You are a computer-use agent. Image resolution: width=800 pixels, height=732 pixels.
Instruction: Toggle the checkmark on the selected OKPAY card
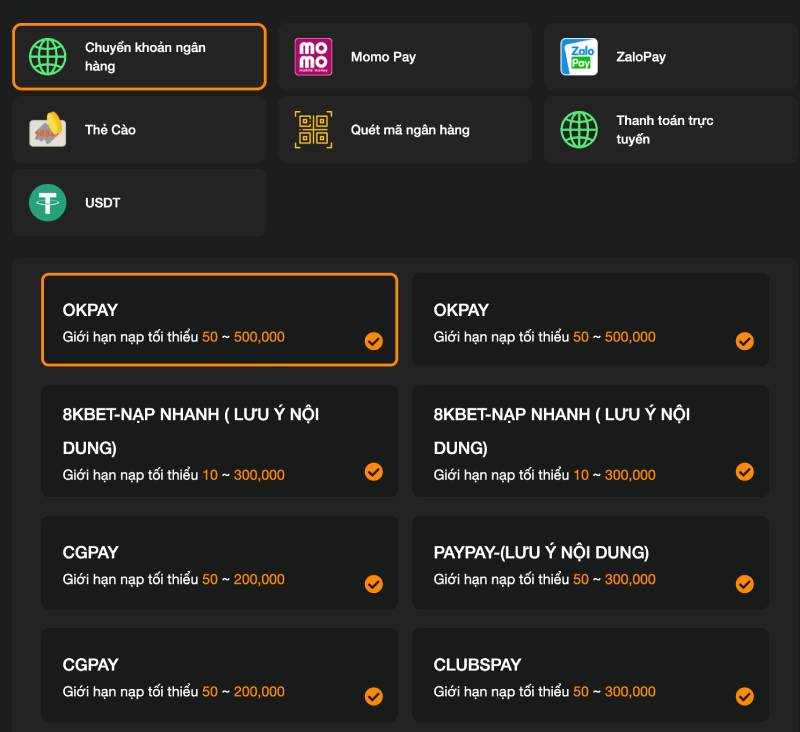click(x=373, y=341)
